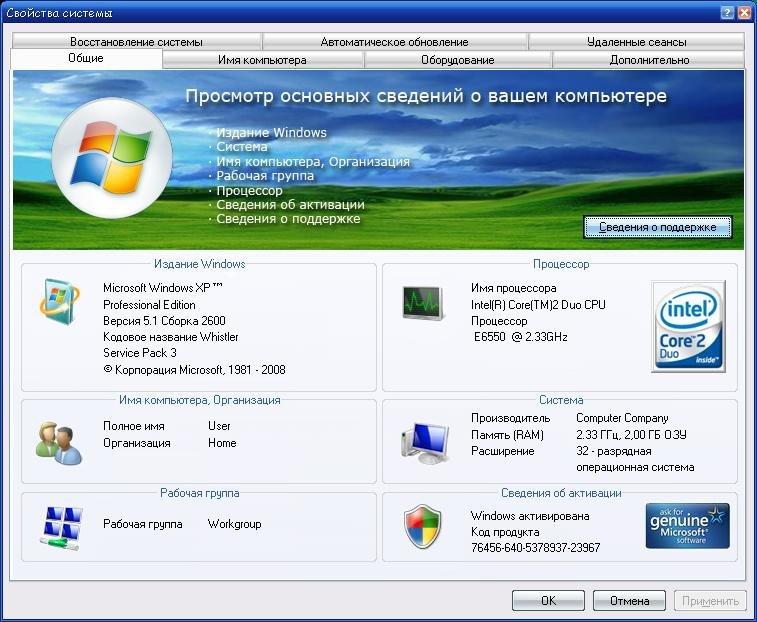Click the network workgroup computers icon
The image size is (757, 622).
pyautogui.click(x=61, y=528)
